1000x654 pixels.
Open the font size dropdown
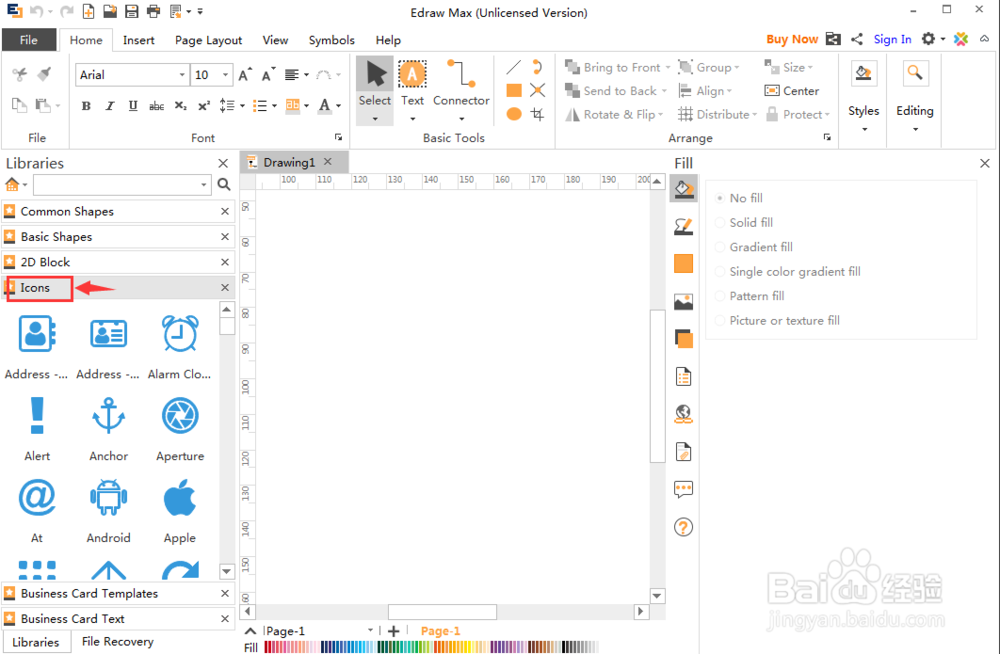point(225,75)
